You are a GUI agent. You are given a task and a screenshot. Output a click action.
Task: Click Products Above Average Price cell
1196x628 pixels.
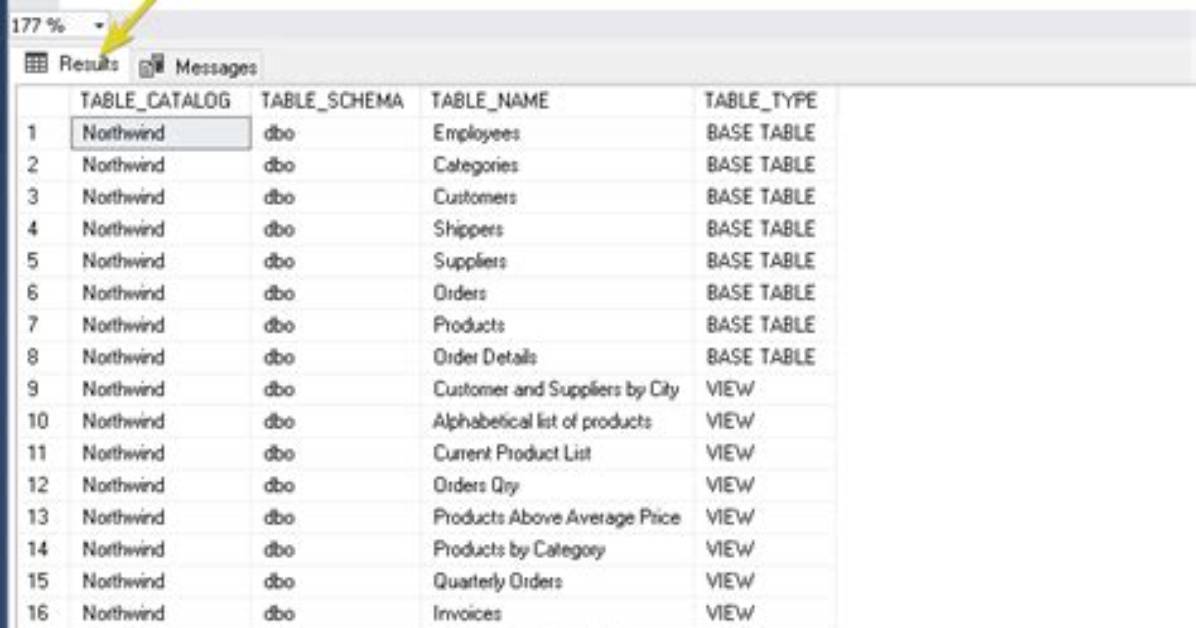pos(557,517)
